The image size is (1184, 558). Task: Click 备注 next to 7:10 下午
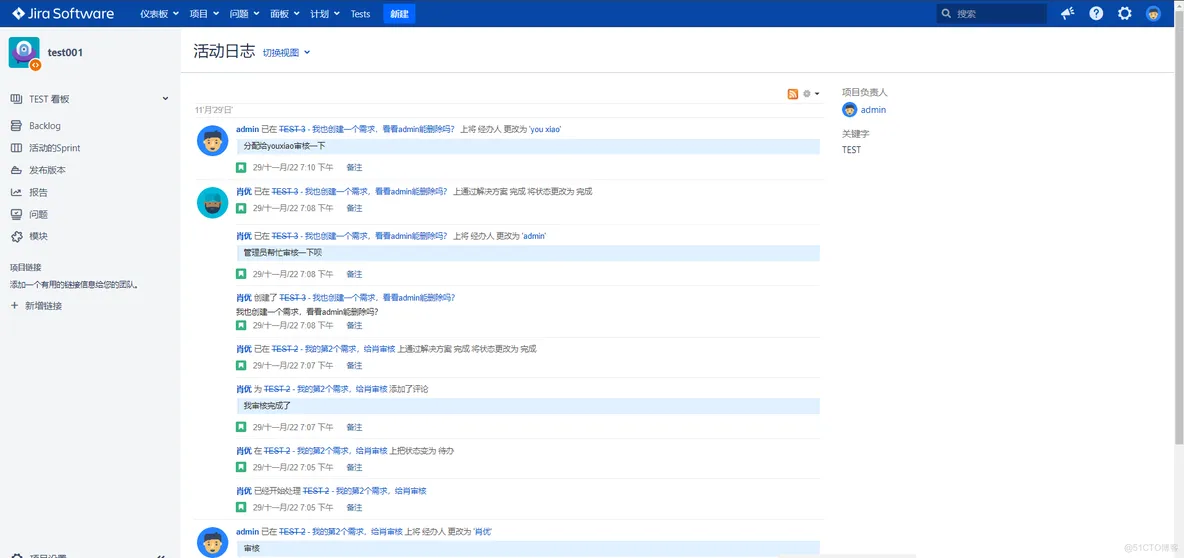[x=354, y=167]
